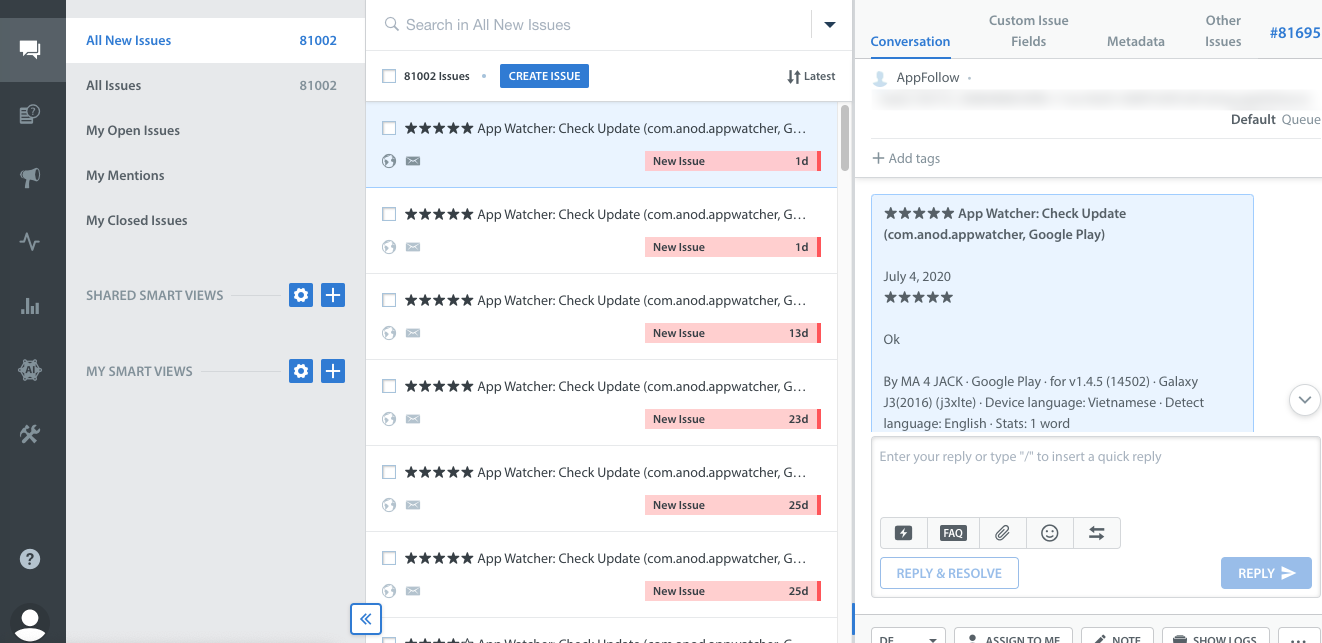Add a new My Smart View

333,371
